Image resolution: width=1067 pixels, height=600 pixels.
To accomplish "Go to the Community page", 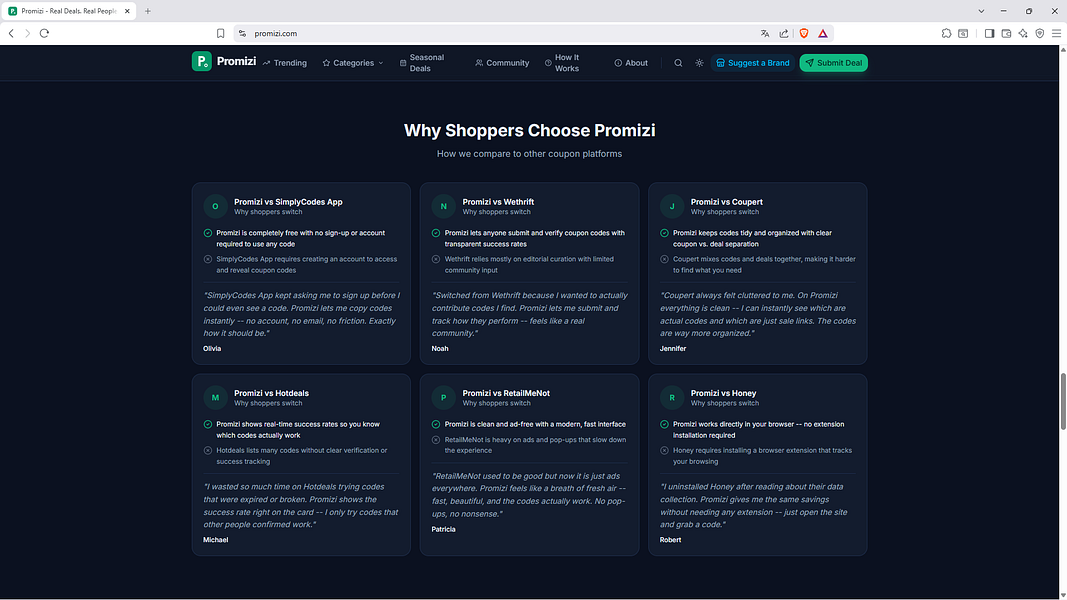I will pyautogui.click(x=502, y=63).
